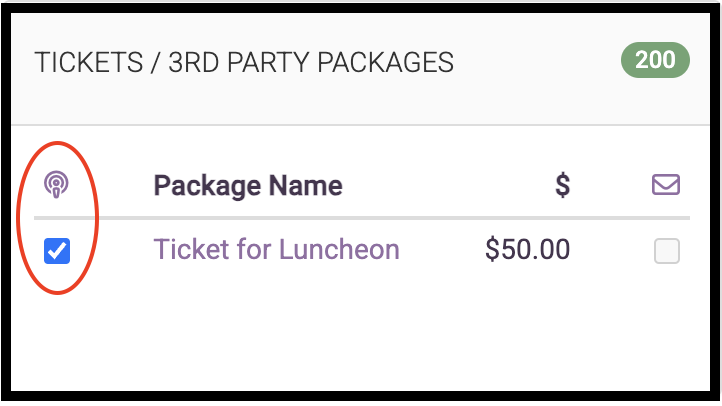
Task: Click the envelope email icon header
Action: click(x=666, y=185)
